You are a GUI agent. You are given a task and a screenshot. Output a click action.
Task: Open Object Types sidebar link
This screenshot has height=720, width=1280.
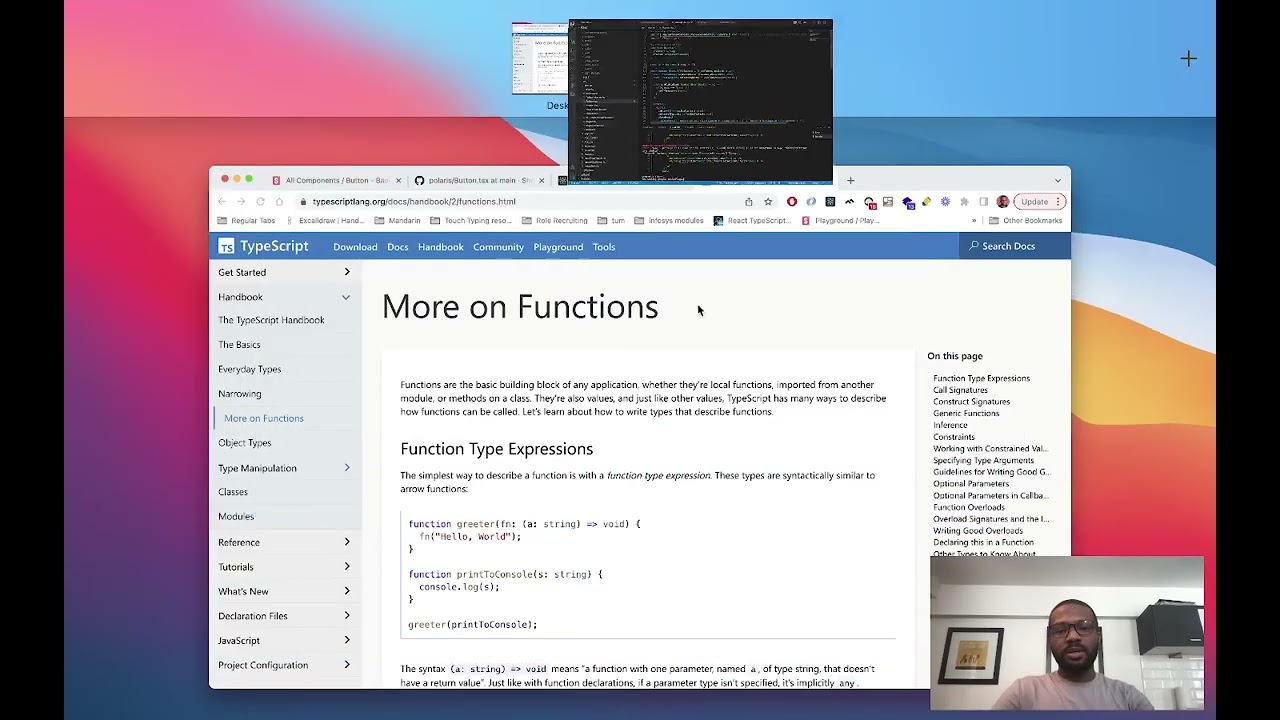click(x=245, y=443)
